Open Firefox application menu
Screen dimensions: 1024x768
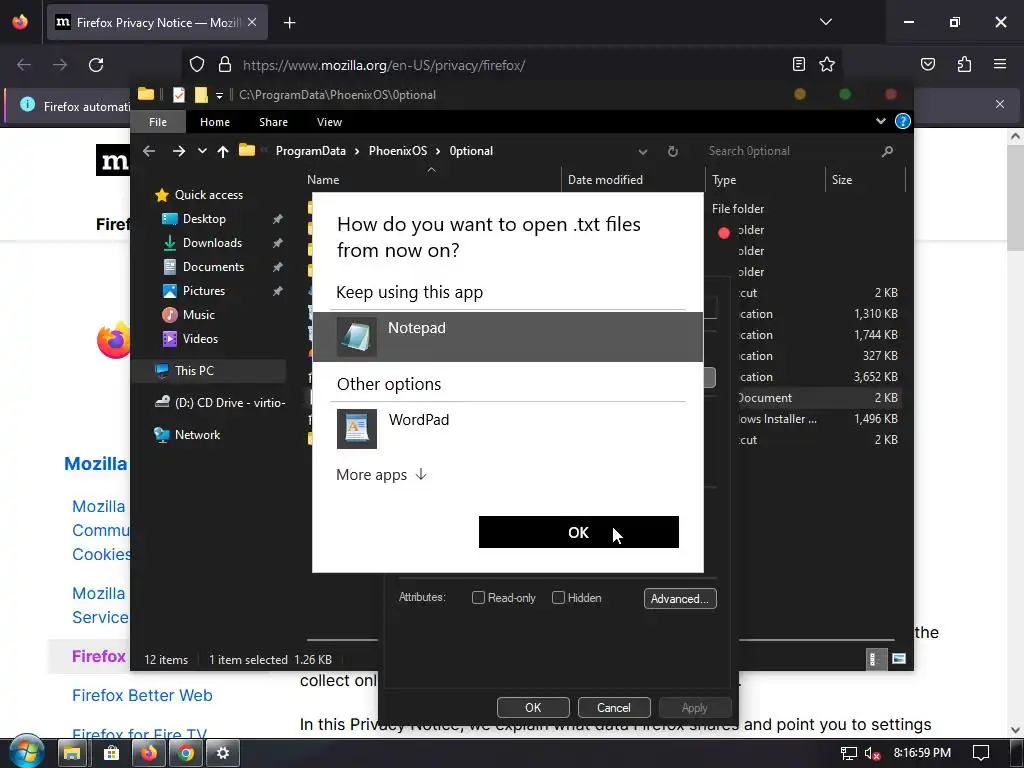[1000, 64]
